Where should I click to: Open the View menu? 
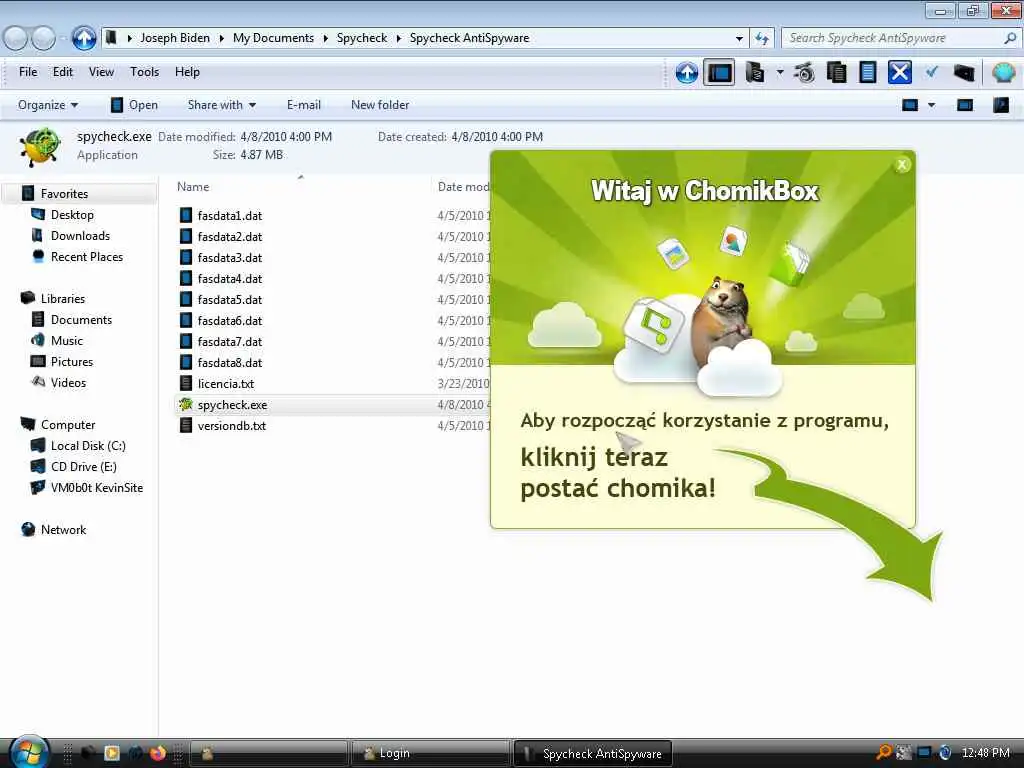[101, 72]
